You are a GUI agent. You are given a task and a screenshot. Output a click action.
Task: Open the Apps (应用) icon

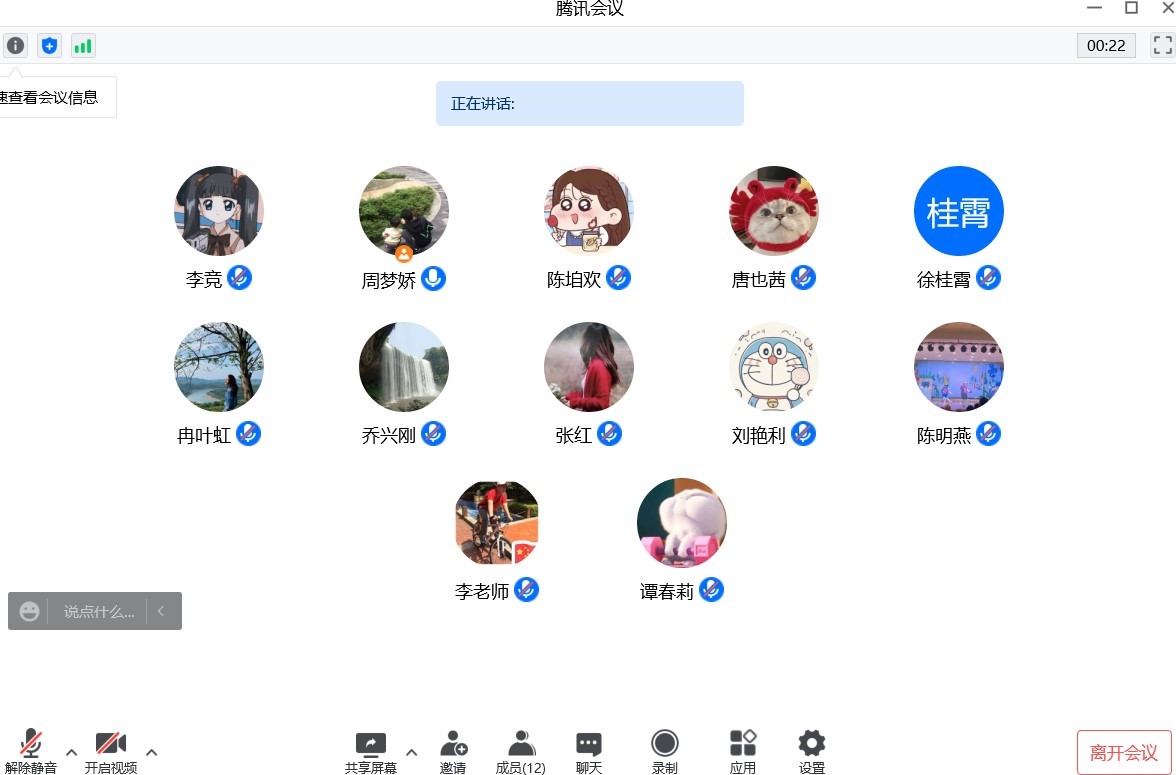click(x=742, y=752)
